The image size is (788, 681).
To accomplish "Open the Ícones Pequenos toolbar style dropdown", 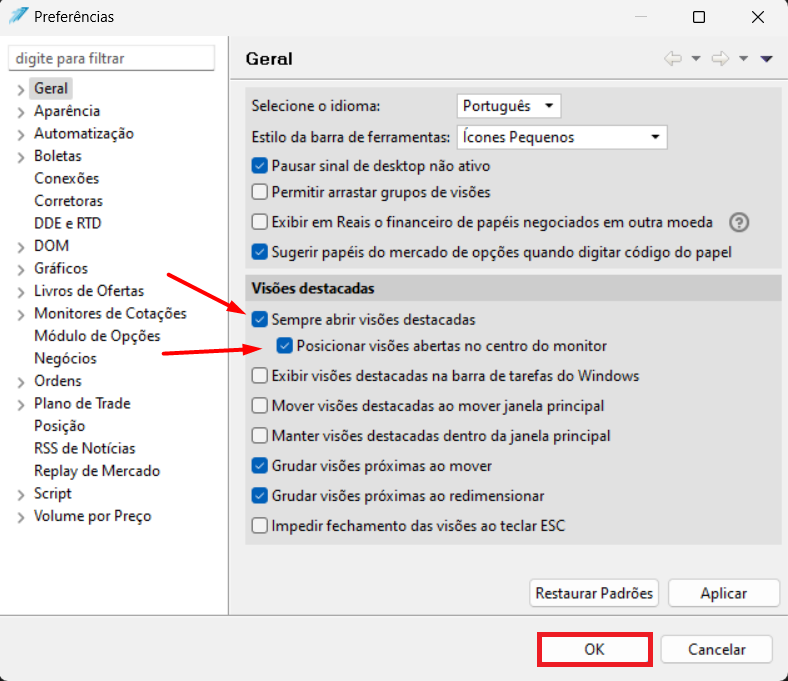I will (x=562, y=137).
